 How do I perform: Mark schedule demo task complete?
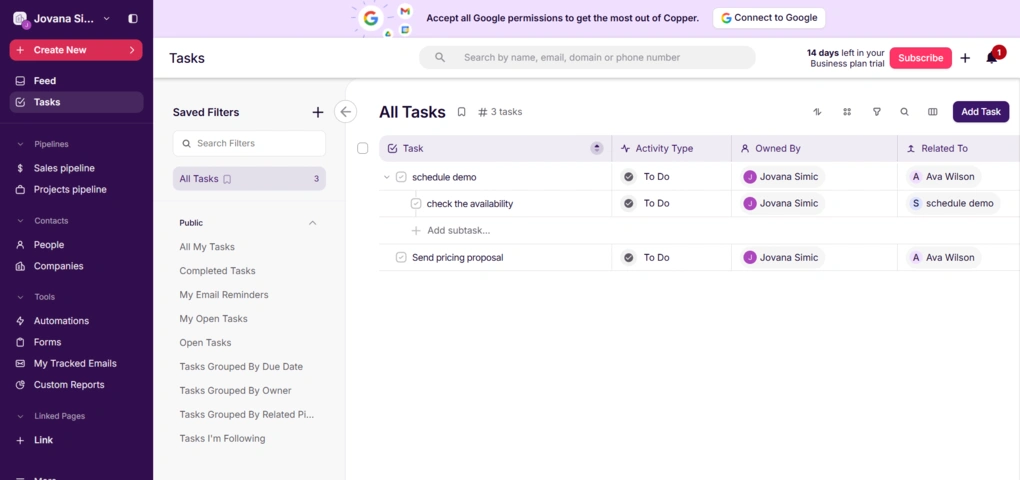tap(401, 177)
